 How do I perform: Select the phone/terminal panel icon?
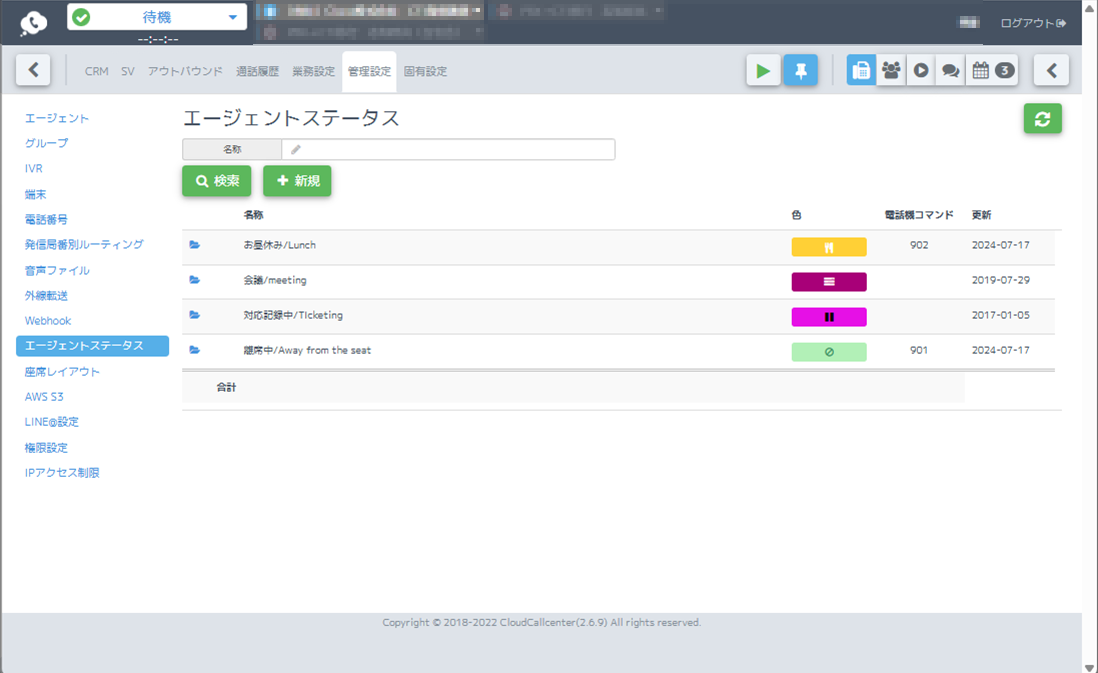click(x=861, y=70)
